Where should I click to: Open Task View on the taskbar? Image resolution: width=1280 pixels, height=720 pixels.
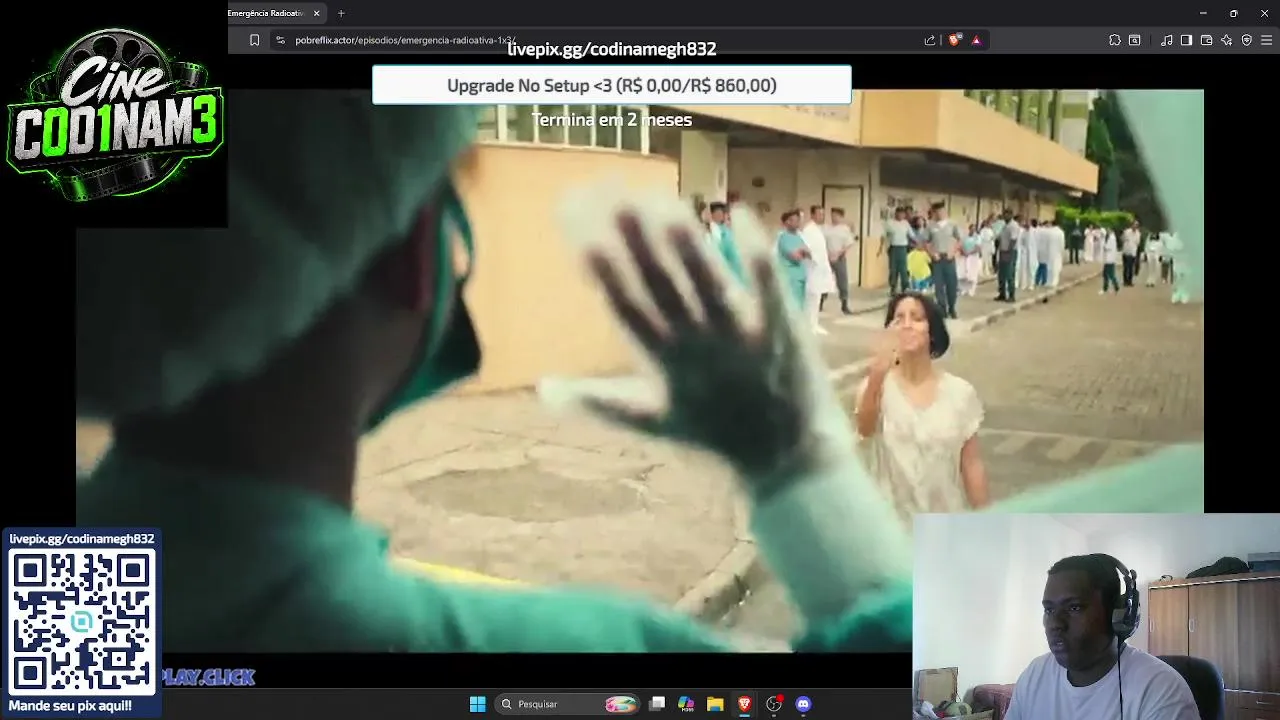click(x=657, y=704)
